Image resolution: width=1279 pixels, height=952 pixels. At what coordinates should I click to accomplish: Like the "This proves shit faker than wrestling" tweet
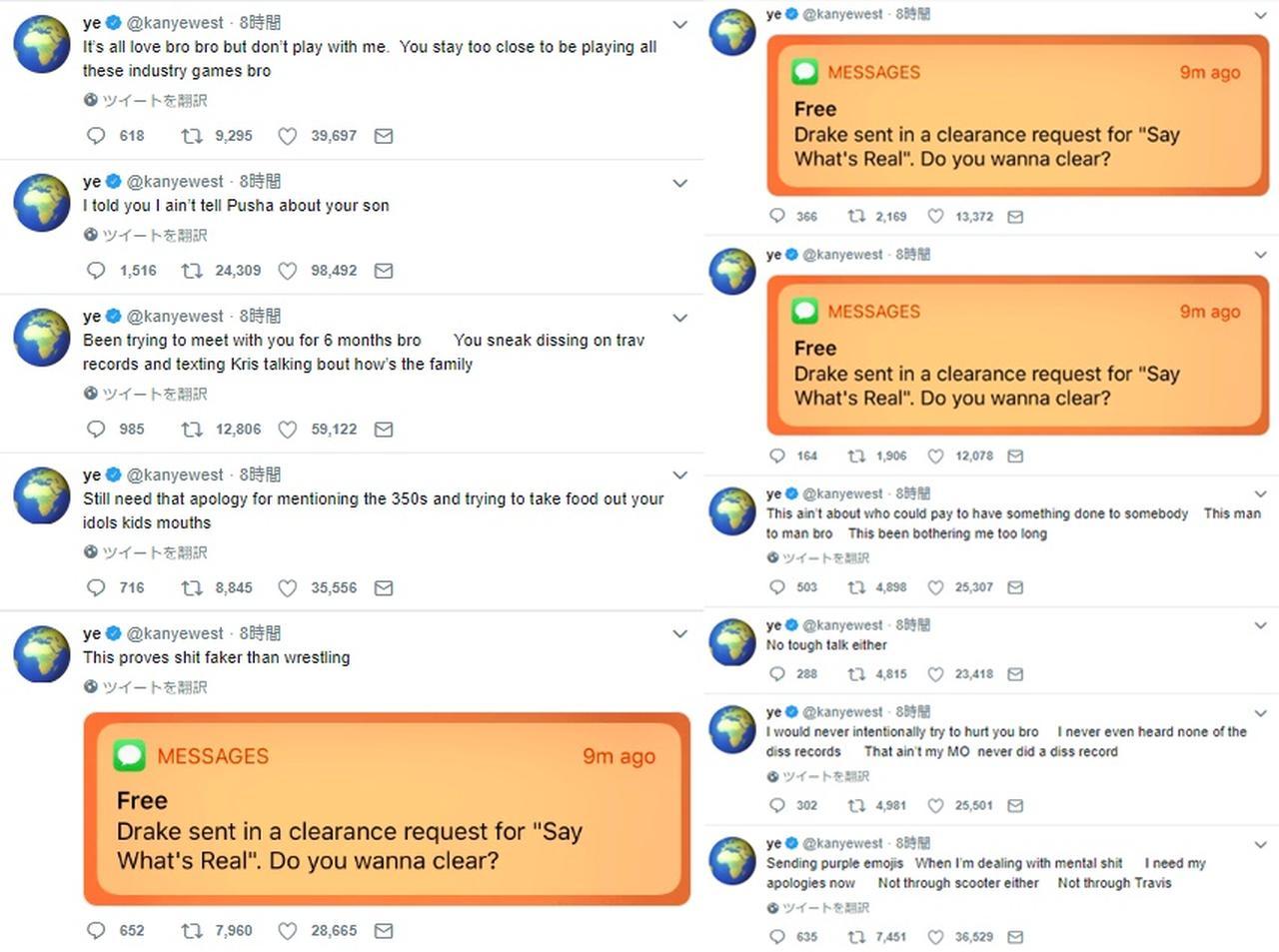(x=288, y=931)
